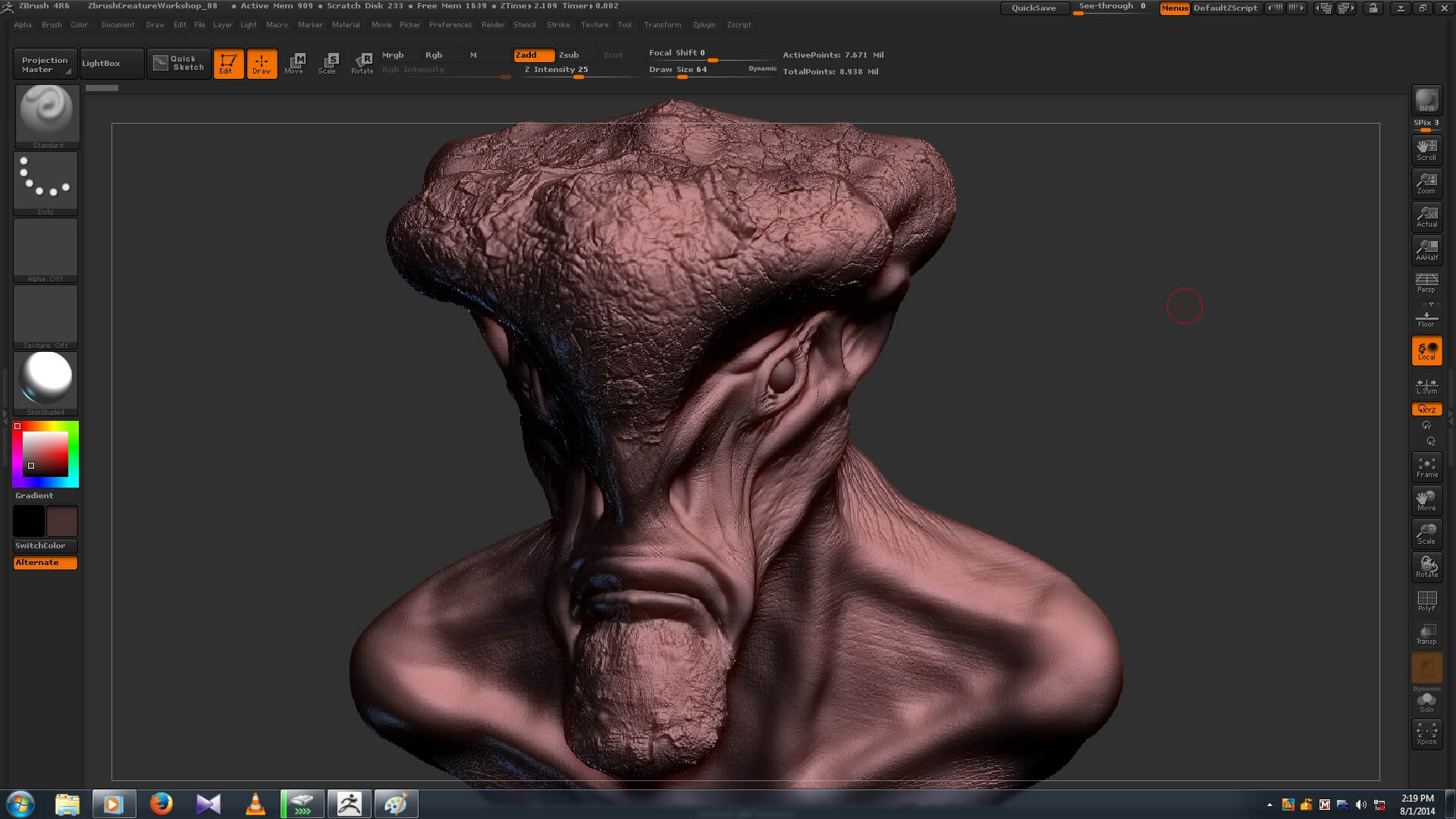The image size is (1456, 819).
Task: Select the Move transform icon in top toolbar
Action: (x=295, y=64)
